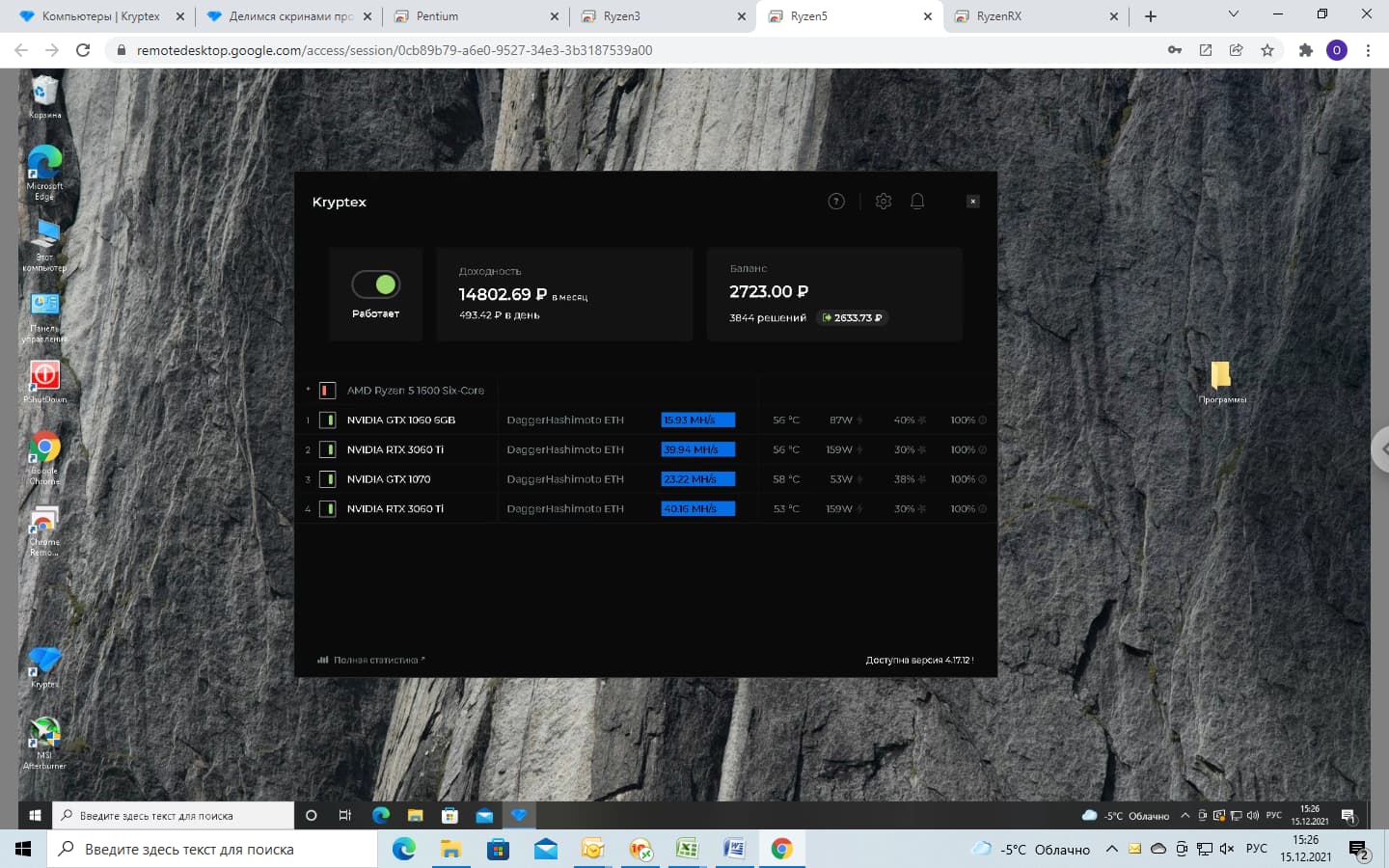Open the Chrome tab search dropdown arrow
This screenshot has width=1389, height=868.
tap(1233, 14)
